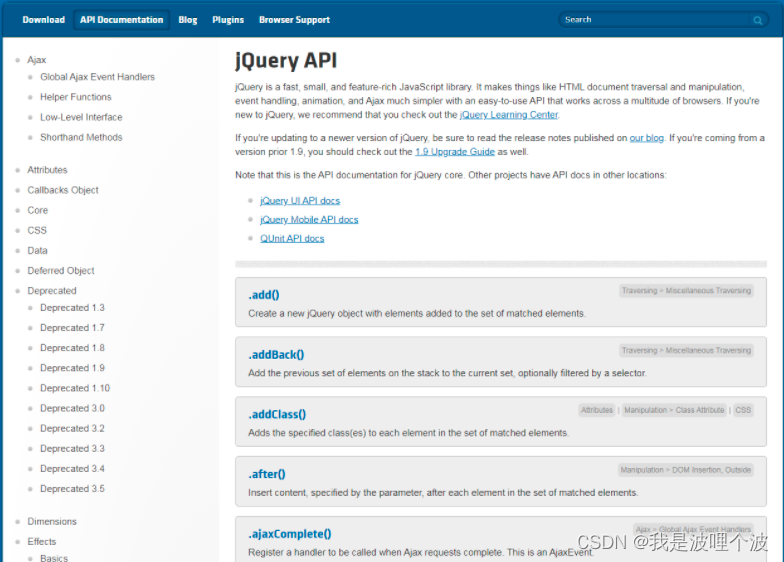Viewport: 784px width, 562px height.
Task: Open the Deferred Object category
Action: tap(61, 270)
